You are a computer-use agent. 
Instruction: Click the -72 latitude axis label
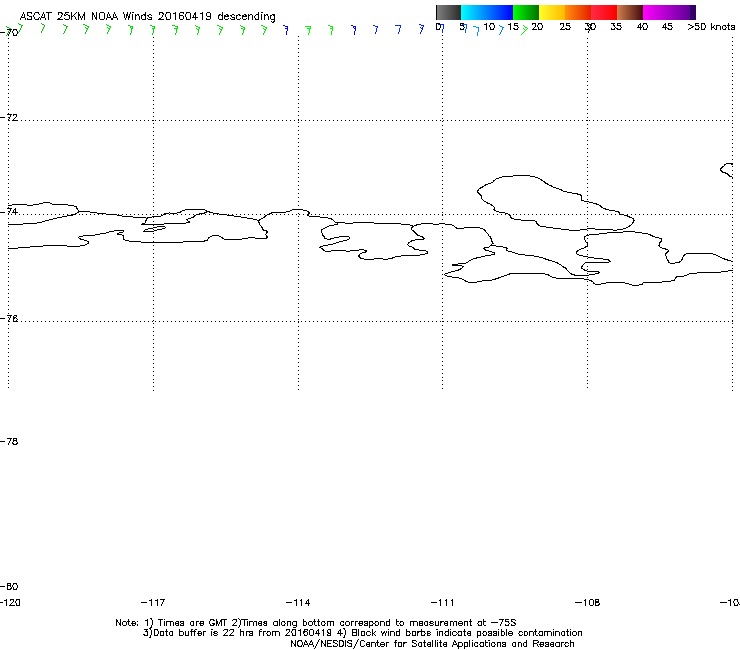[x=11, y=118]
